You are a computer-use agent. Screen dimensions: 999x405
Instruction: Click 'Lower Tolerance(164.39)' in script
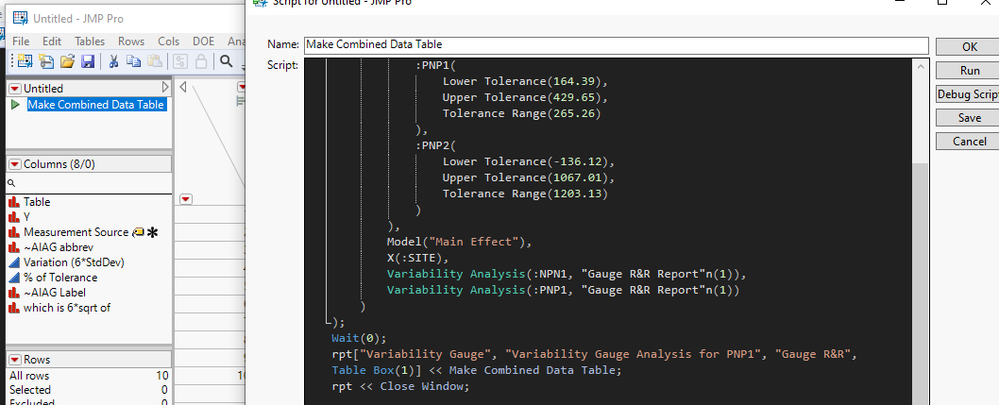point(525,82)
